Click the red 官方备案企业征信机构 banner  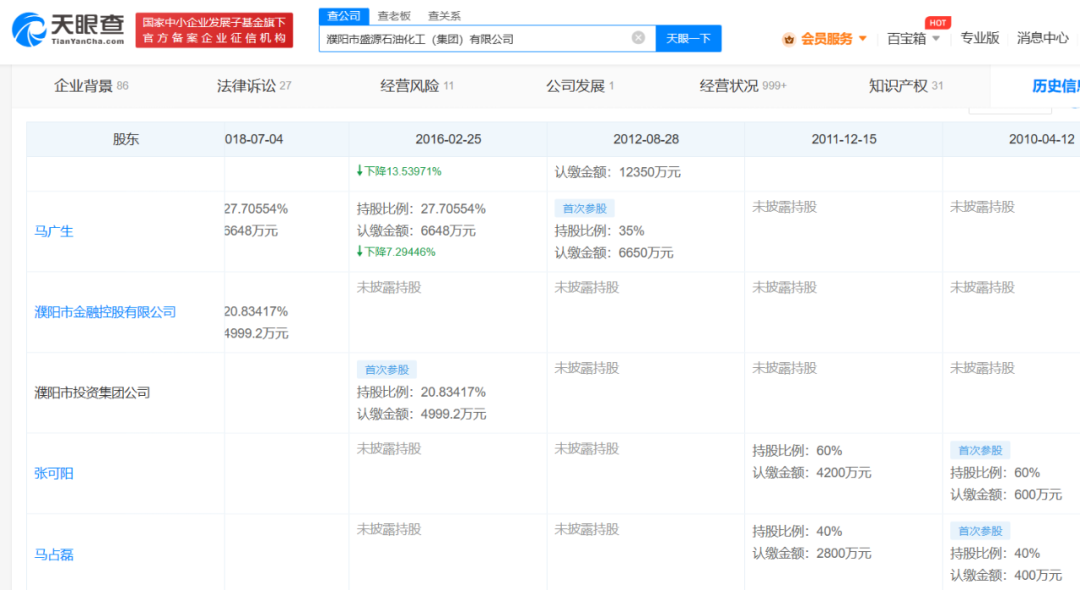[x=214, y=30]
